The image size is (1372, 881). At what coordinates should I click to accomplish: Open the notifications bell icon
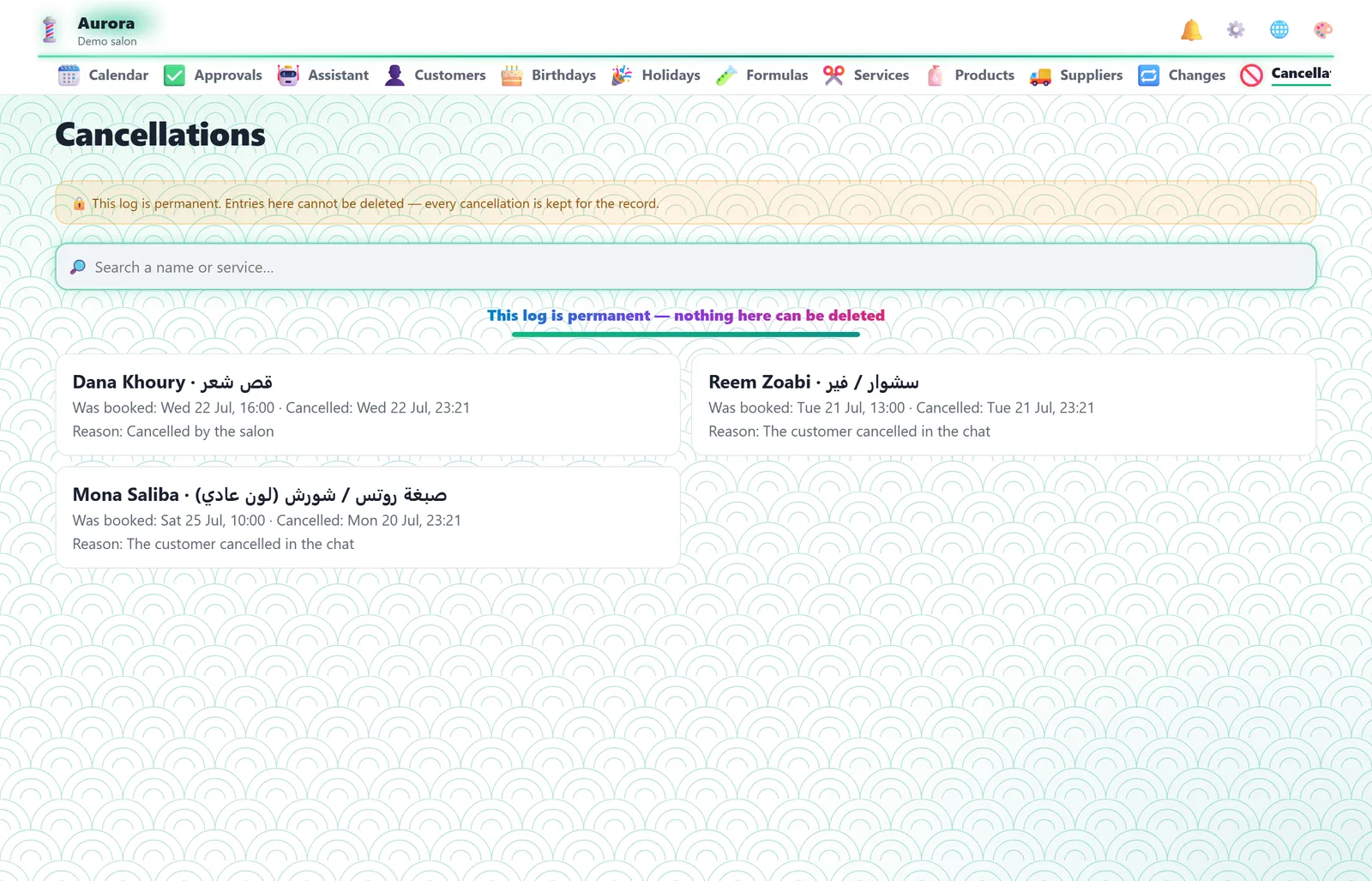(x=1191, y=30)
